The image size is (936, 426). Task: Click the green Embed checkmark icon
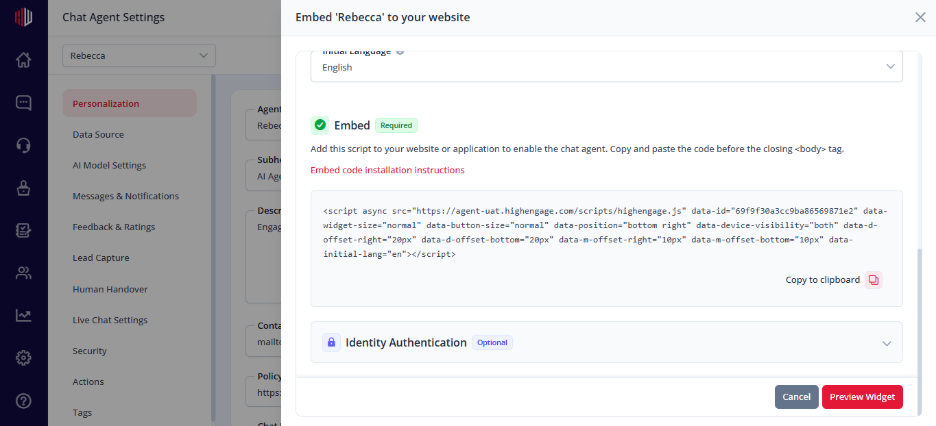tap(320, 125)
